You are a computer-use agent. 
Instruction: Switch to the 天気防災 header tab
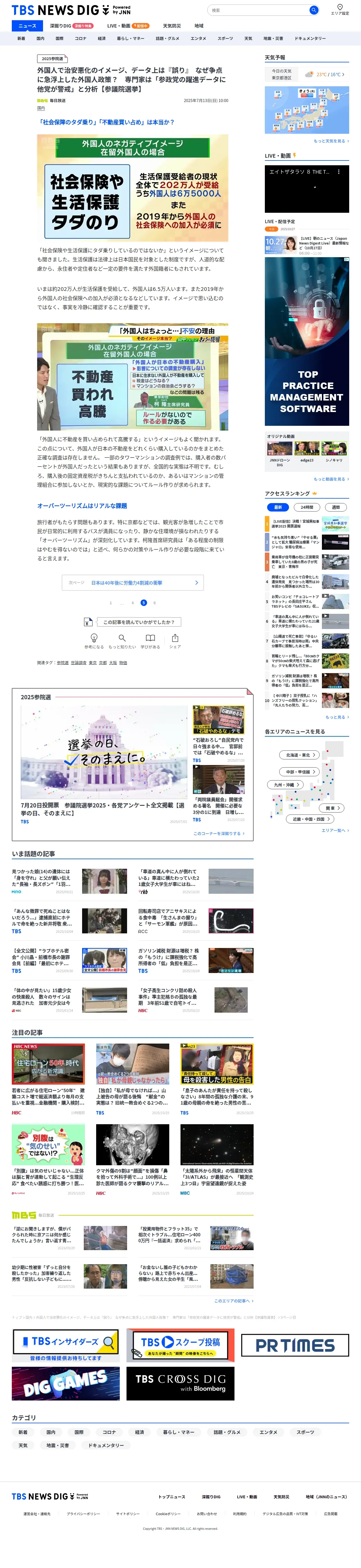point(172,26)
